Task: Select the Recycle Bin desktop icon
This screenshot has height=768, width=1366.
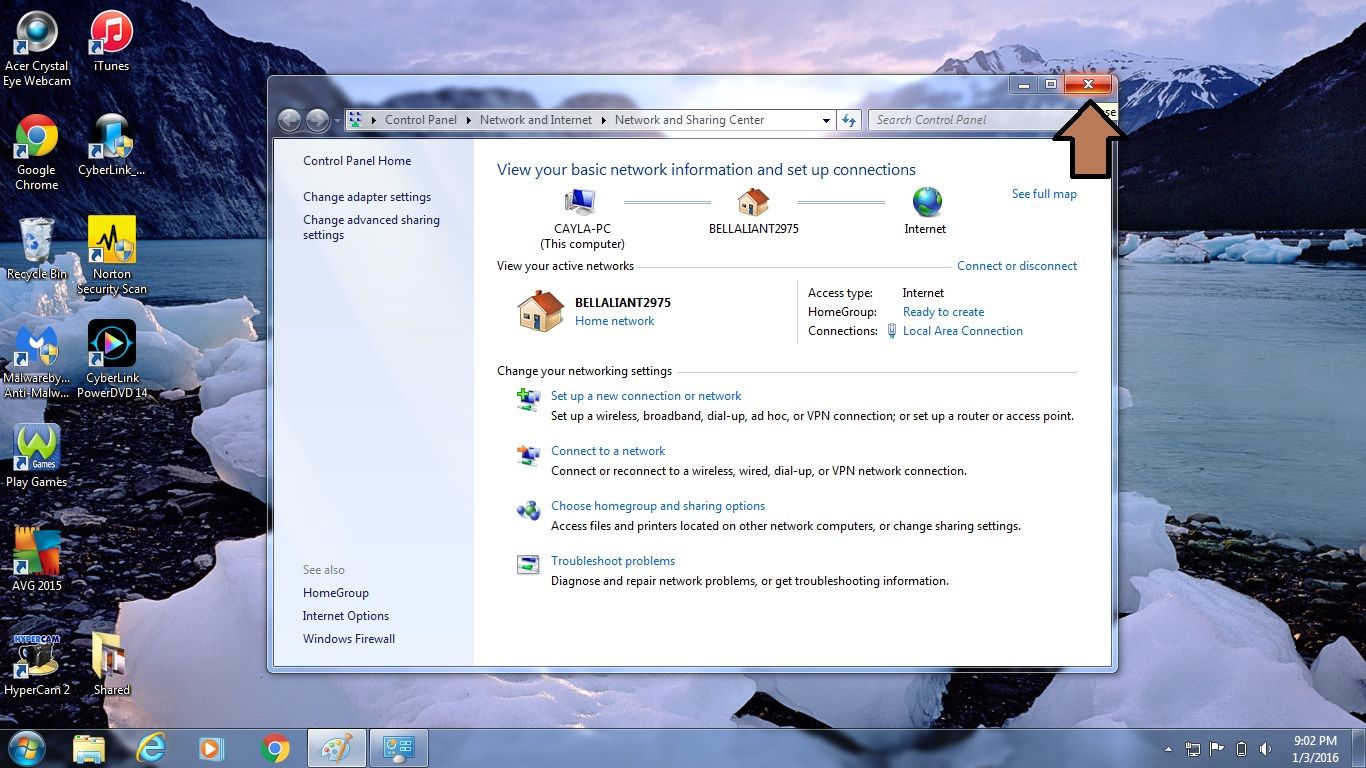Action: (36, 248)
